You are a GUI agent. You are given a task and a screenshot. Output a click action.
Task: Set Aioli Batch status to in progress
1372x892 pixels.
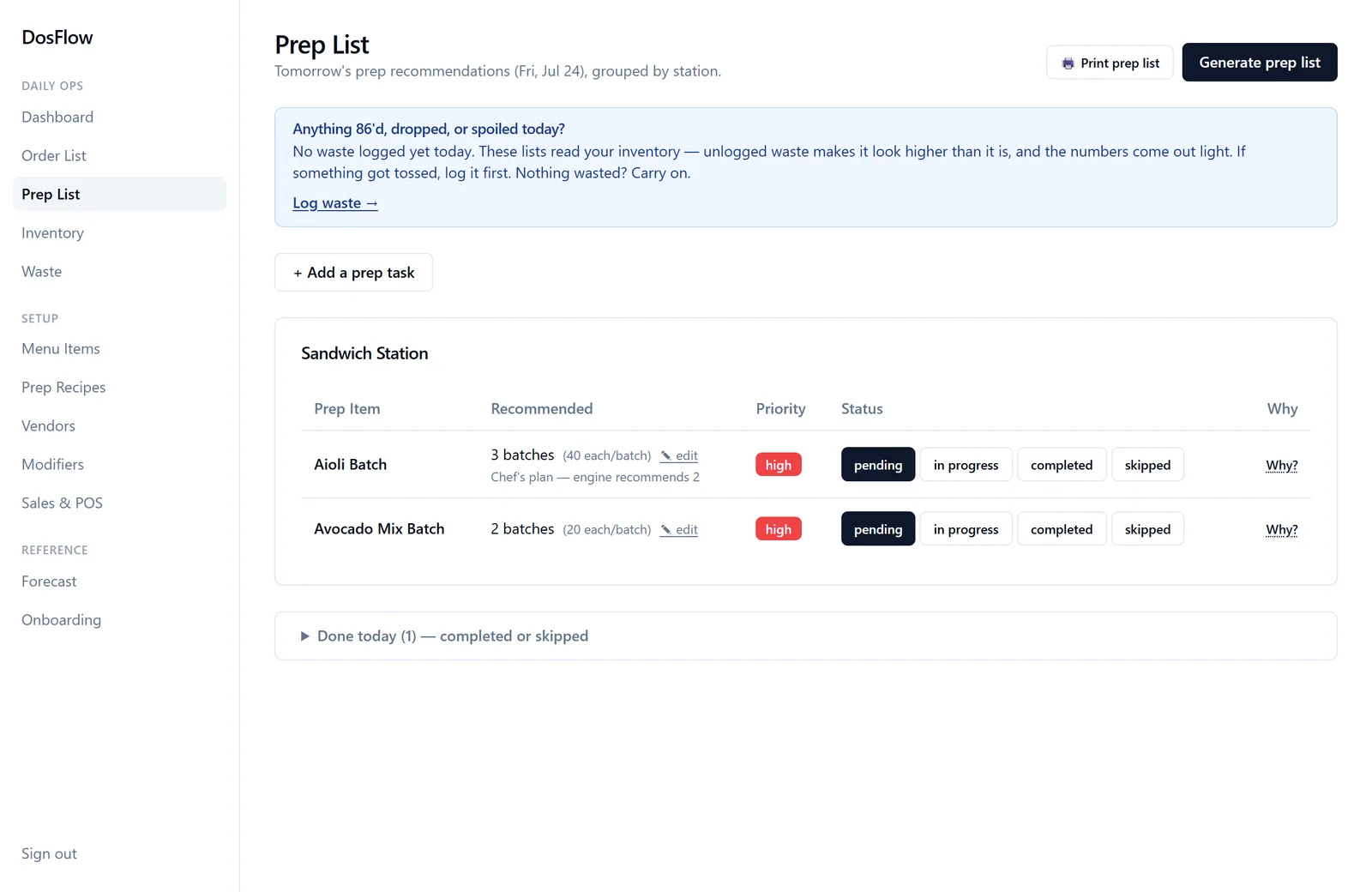click(966, 465)
